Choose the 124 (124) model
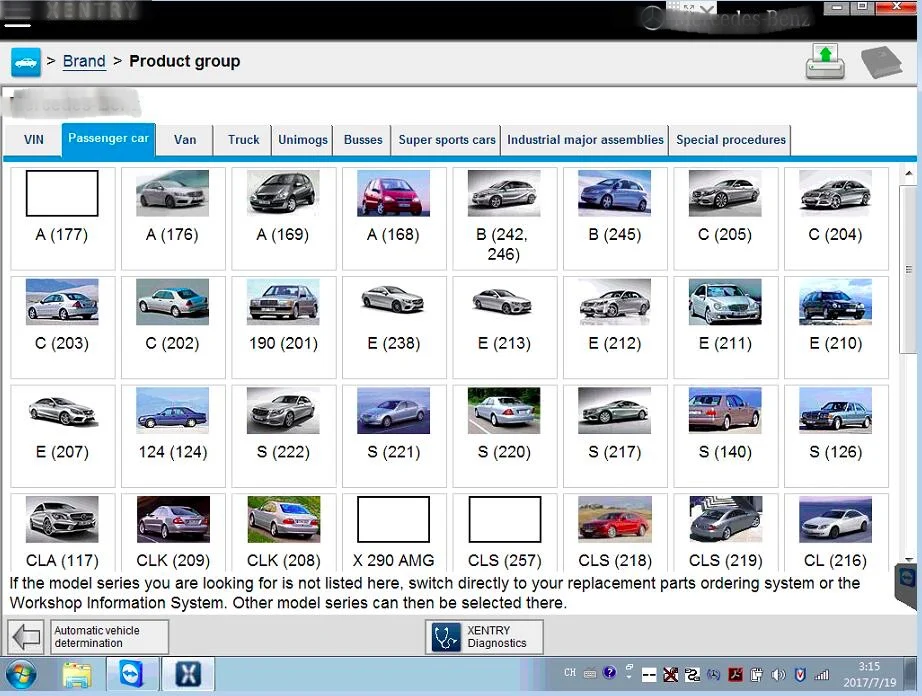The height and width of the screenshot is (696, 922). (x=173, y=436)
